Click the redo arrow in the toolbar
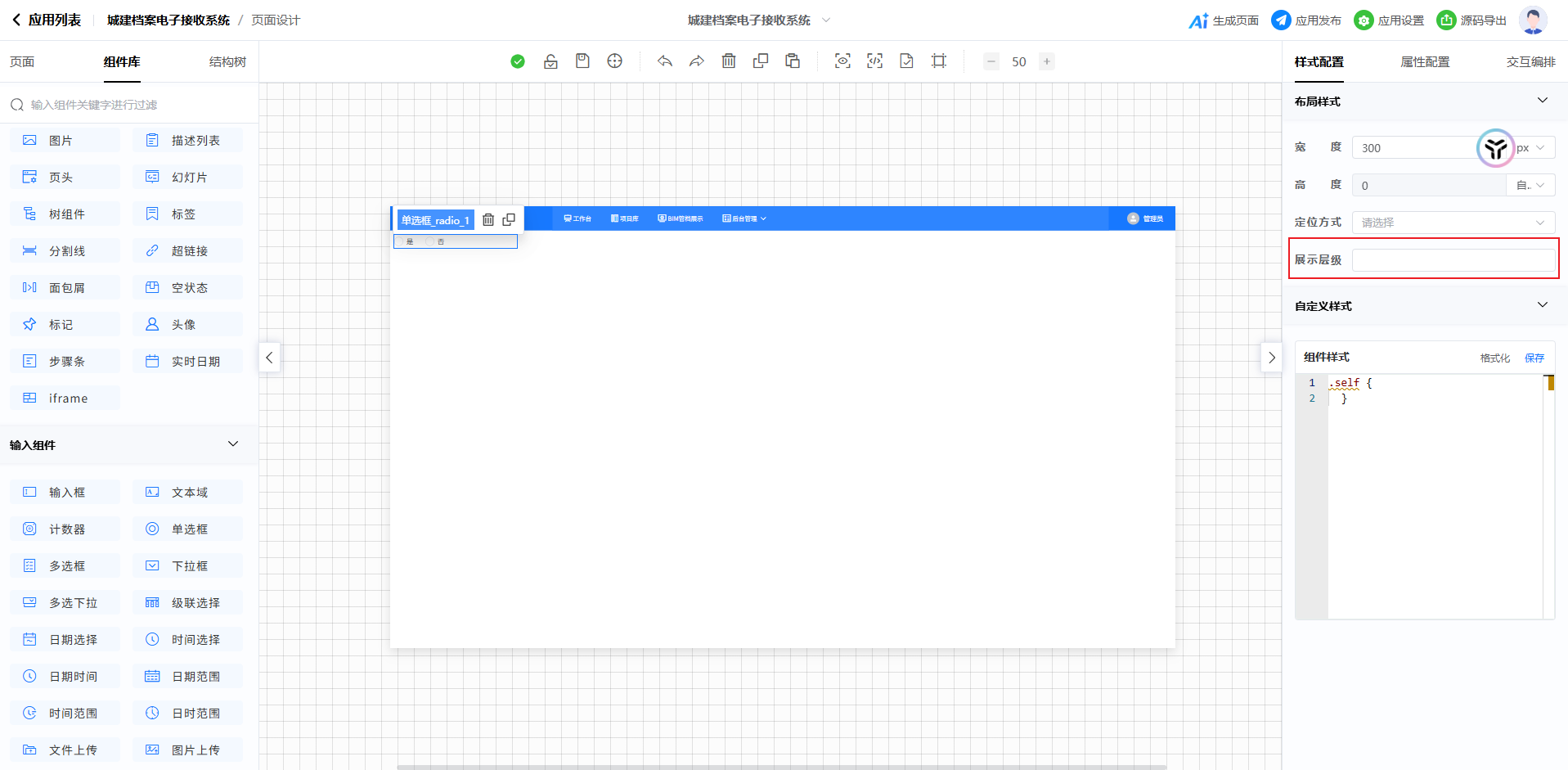This screenshot has height=770, width=1568. click(x=696, y=61)
